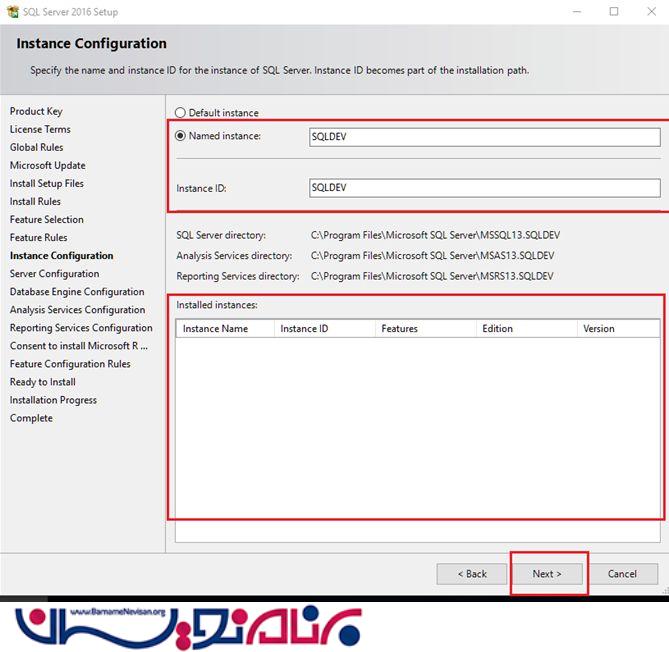Open Database Engine Configuration step
Viewport: 669px width, 652px height.
pos(77,292)
